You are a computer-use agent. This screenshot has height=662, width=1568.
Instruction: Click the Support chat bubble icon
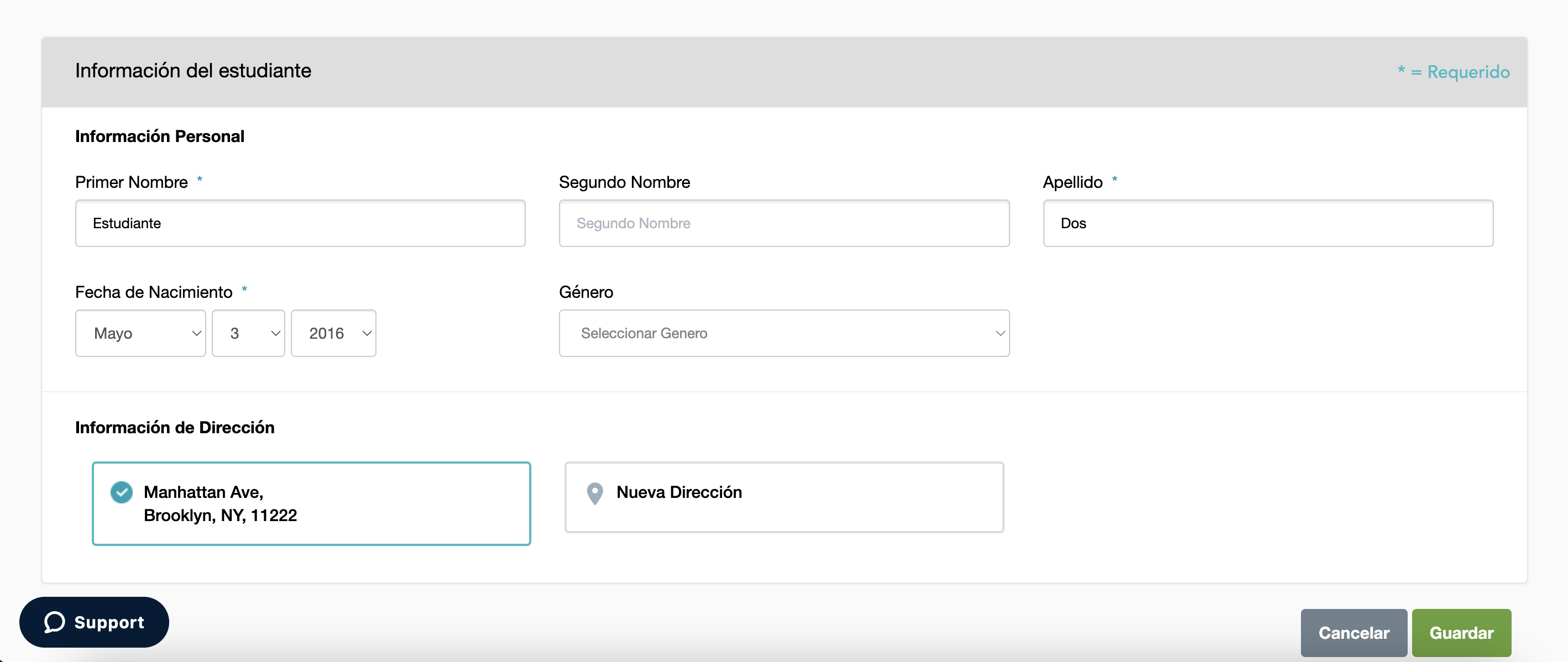click(x=54, y=622)
